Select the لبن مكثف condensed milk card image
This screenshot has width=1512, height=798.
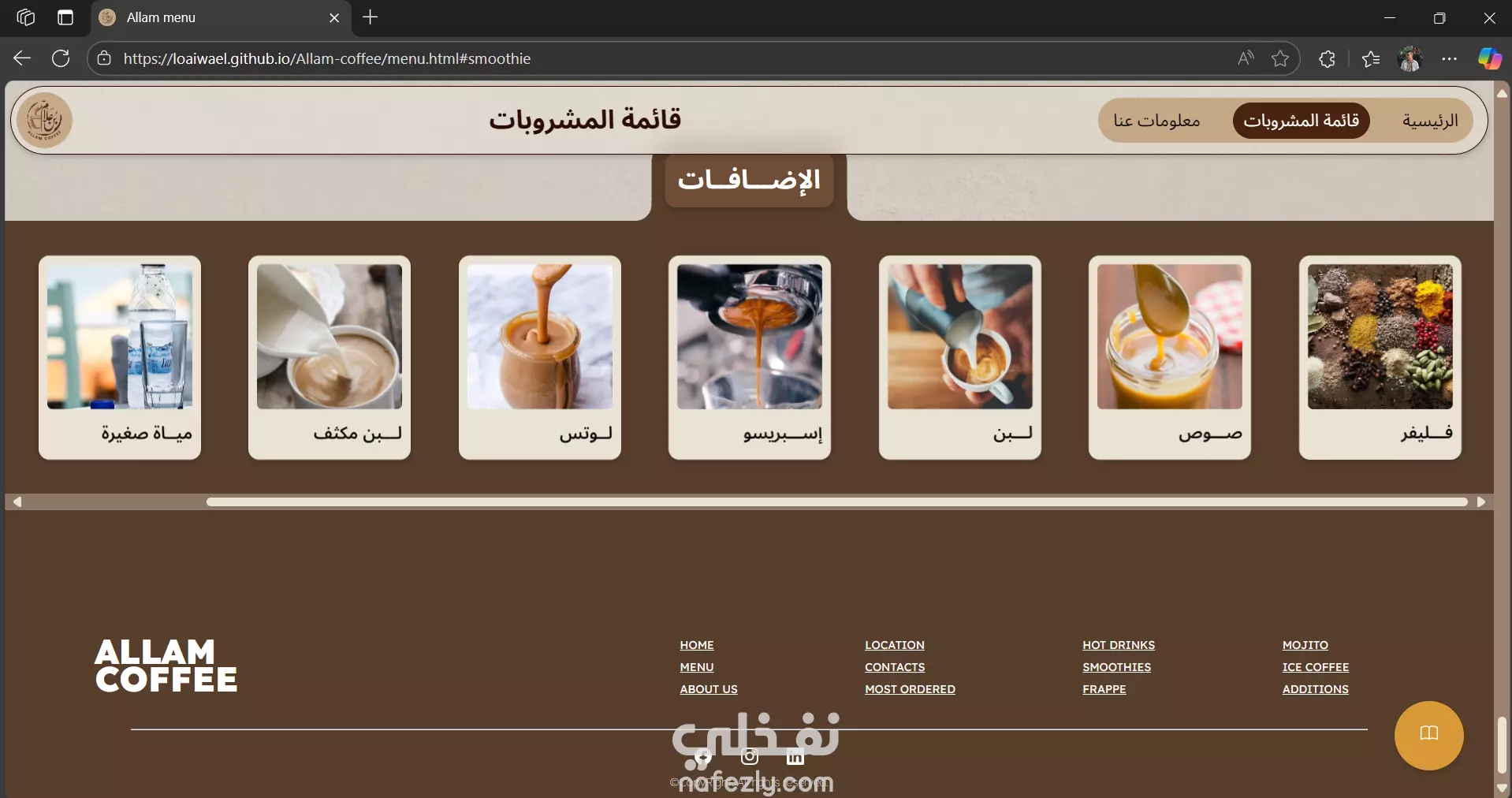pyautogui.click(x=330, y=337)
